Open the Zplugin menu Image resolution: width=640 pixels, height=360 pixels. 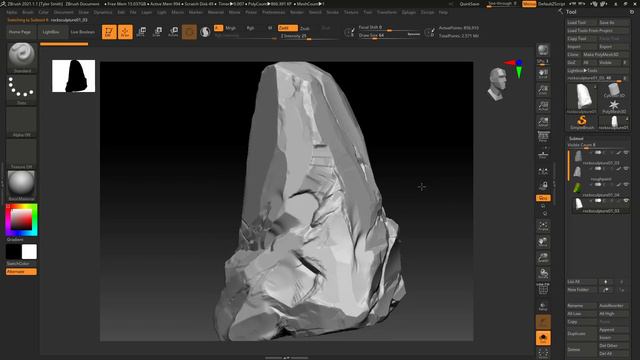click(408, 12)
